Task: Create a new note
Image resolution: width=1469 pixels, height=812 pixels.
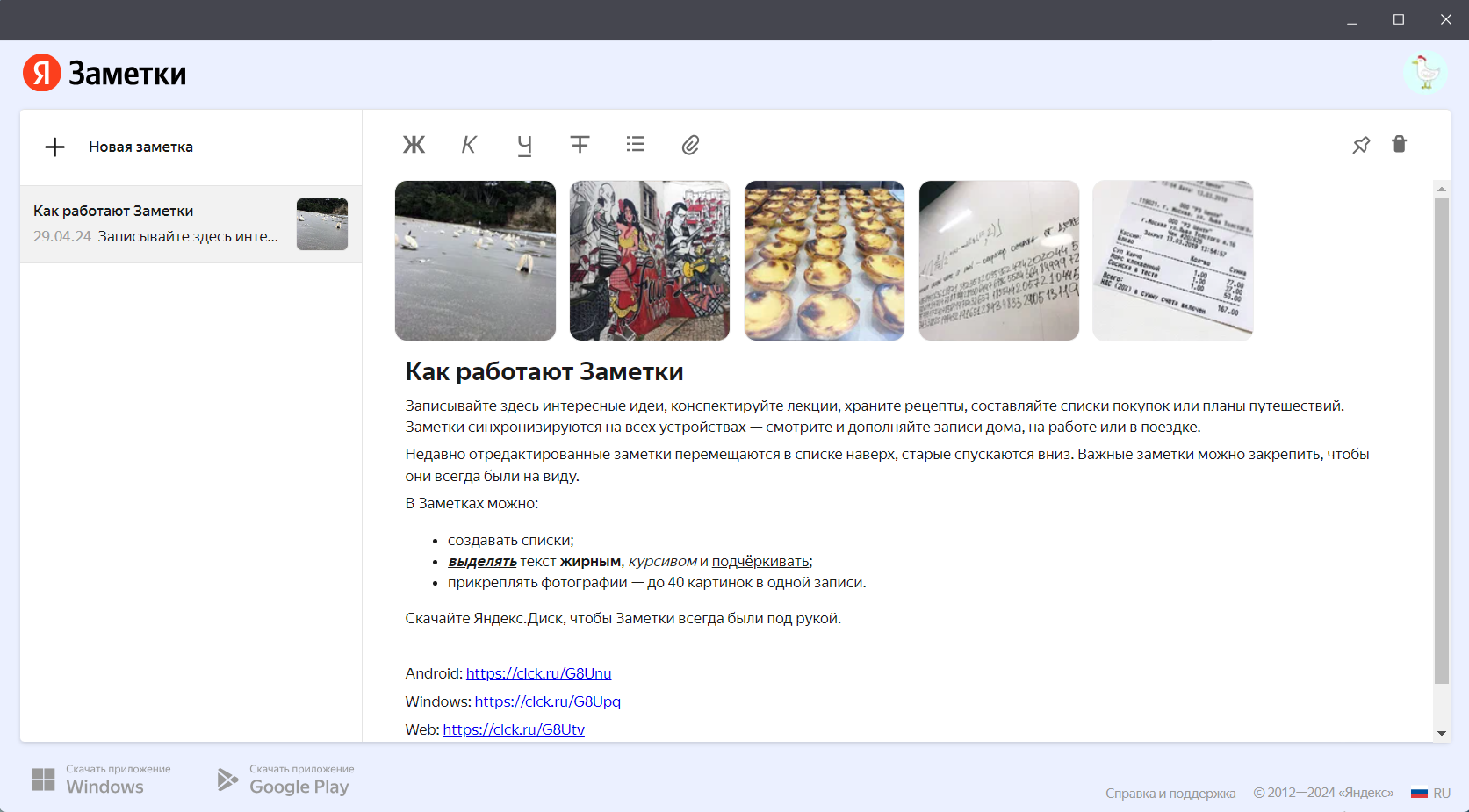Action: coord(119,147)
